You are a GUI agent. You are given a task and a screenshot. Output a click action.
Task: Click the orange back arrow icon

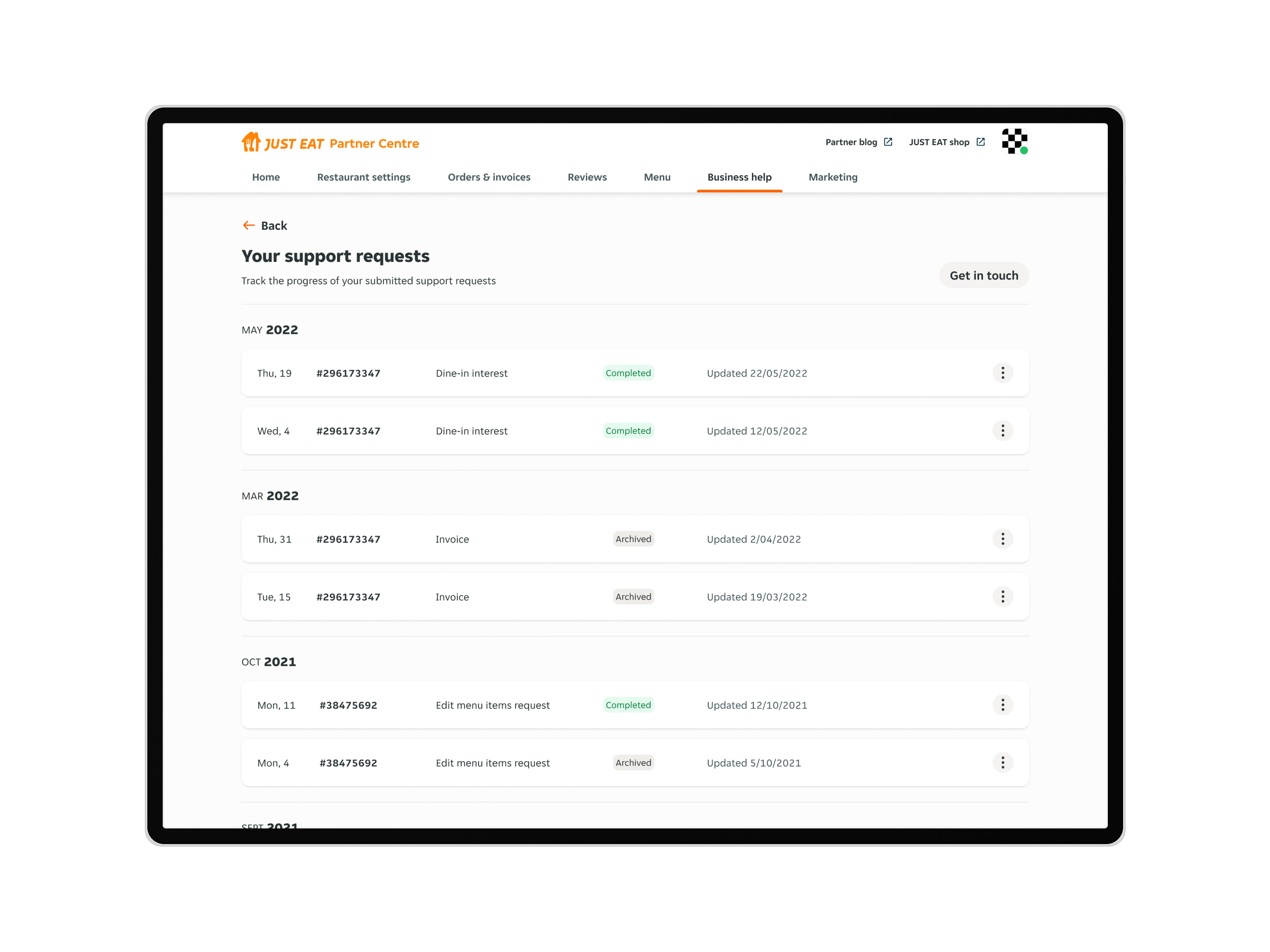[248, 226]
